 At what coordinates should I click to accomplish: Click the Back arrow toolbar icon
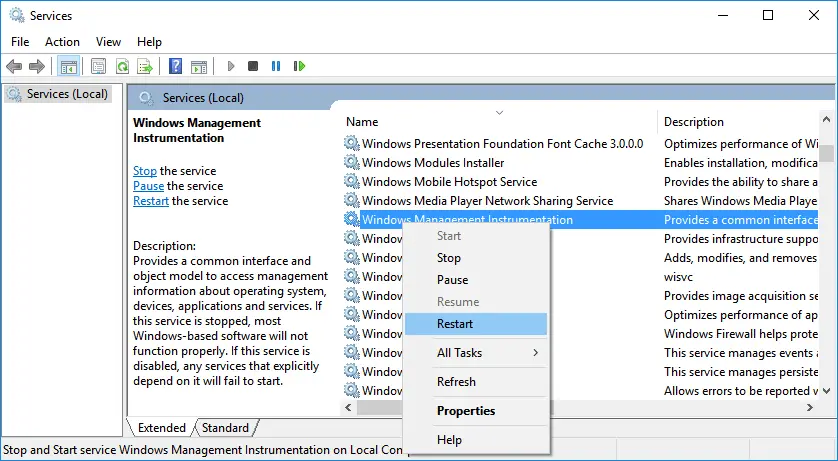[14, 66]
